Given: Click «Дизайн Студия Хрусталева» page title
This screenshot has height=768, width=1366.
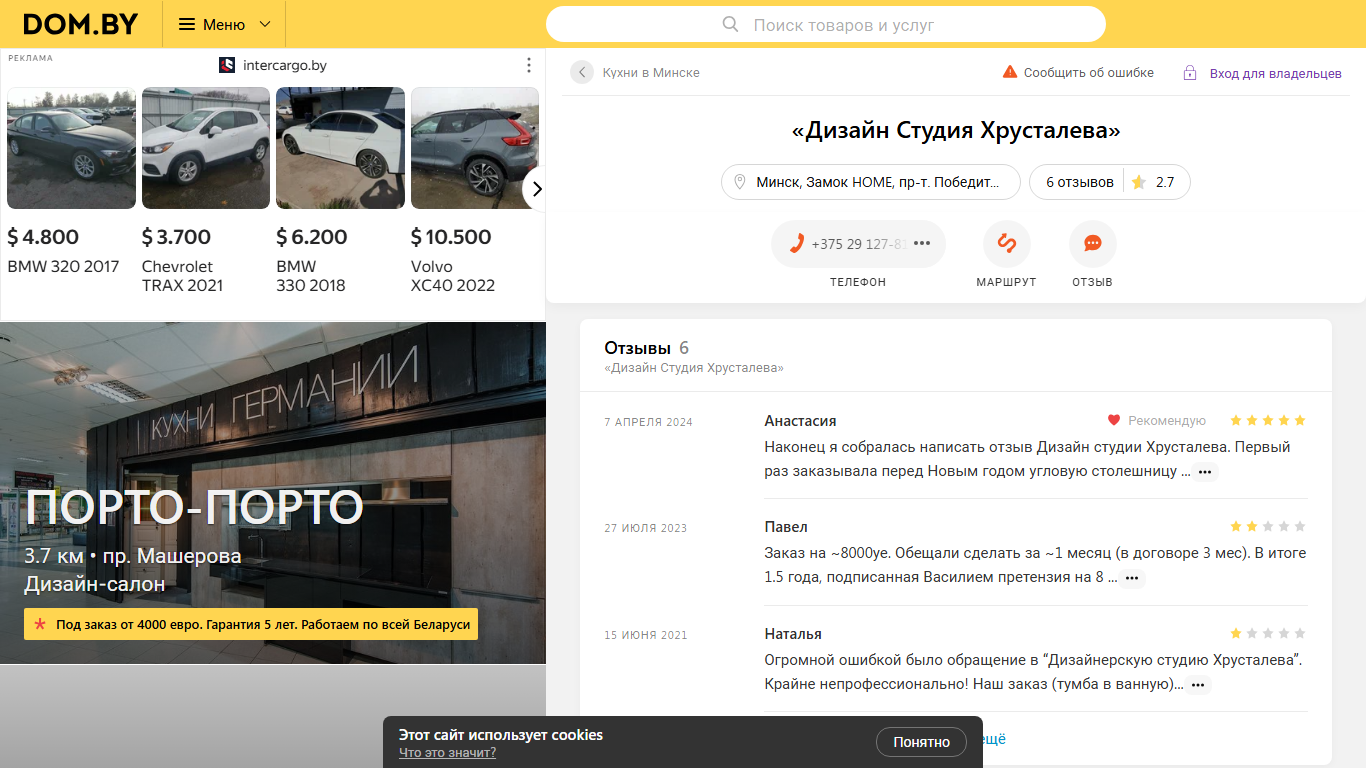Looking at the screenshot, I should tap(956, 130).
